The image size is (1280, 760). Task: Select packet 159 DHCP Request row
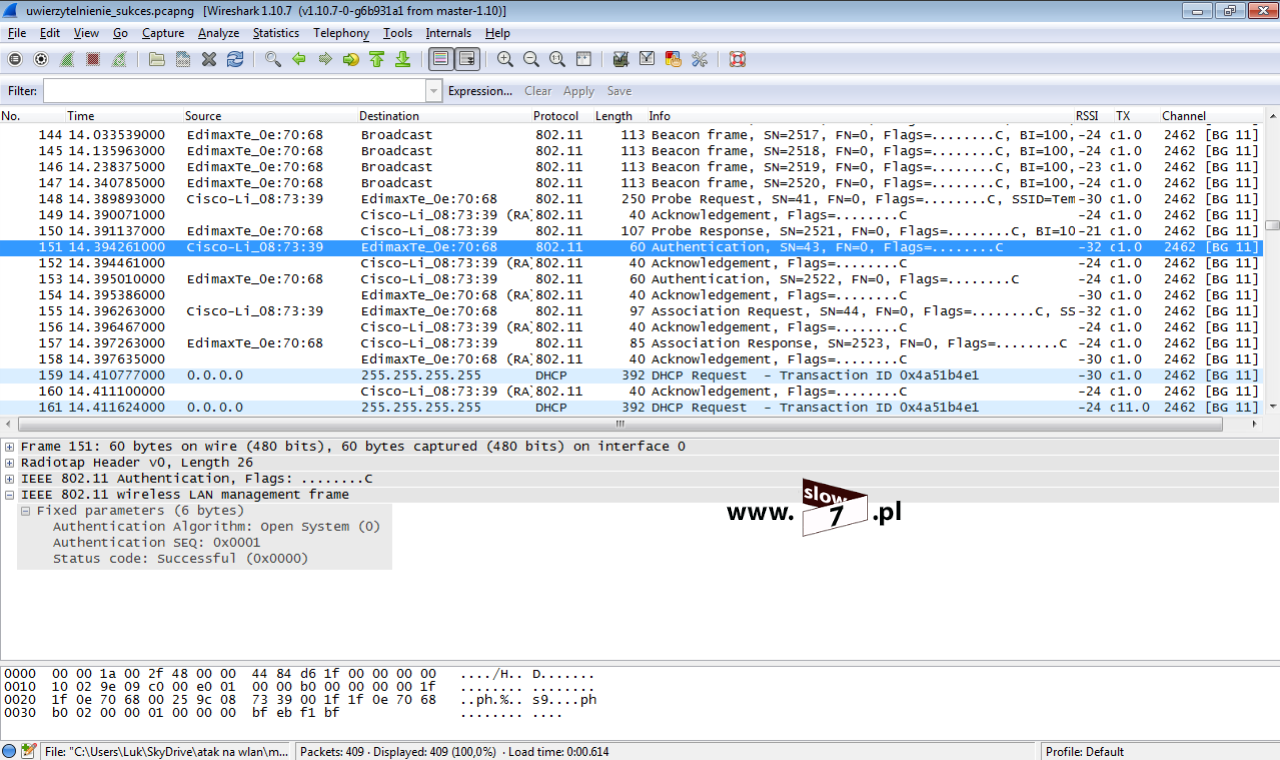pos(632,375)
